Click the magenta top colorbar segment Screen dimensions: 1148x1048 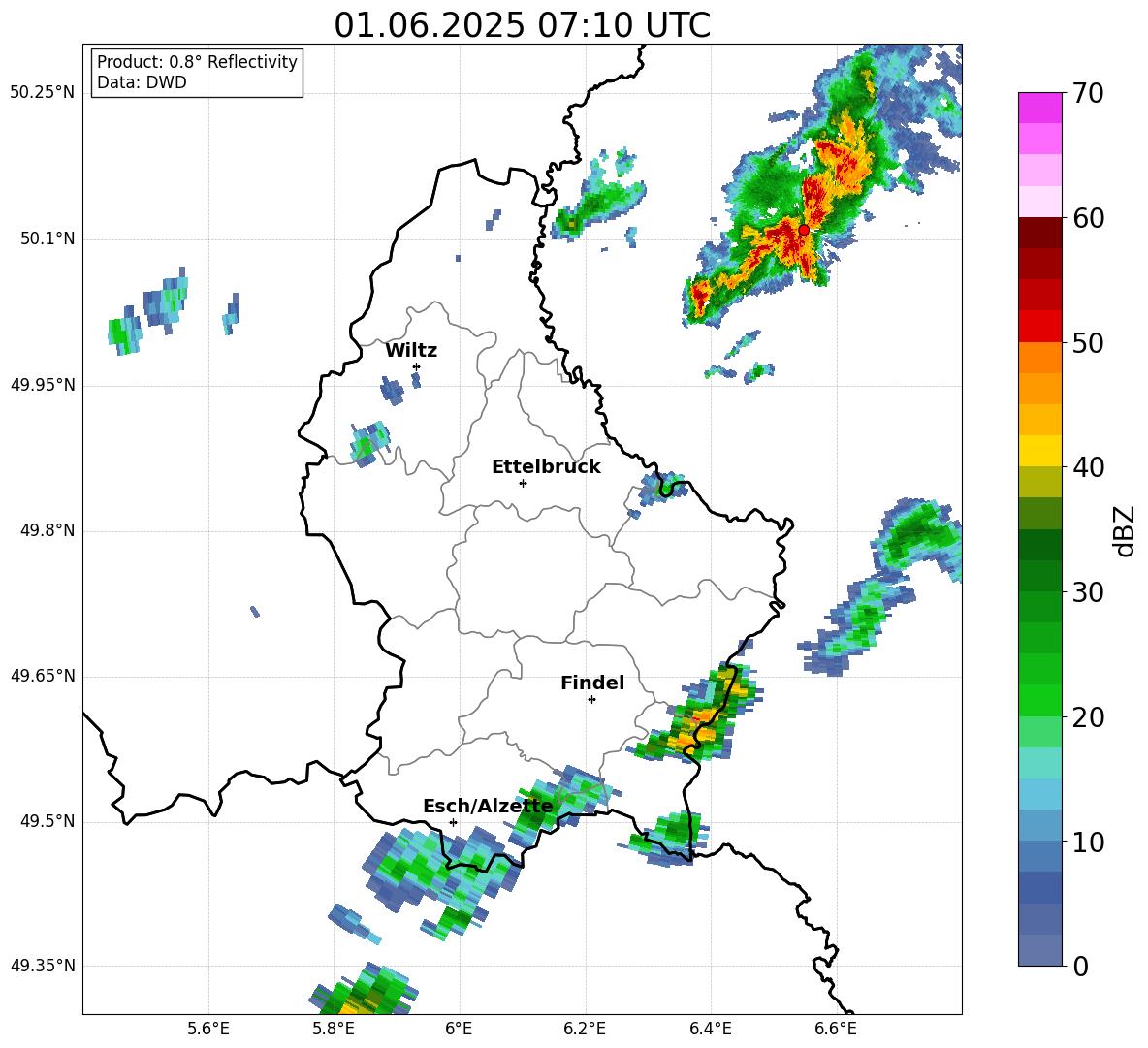point(1039,108)
